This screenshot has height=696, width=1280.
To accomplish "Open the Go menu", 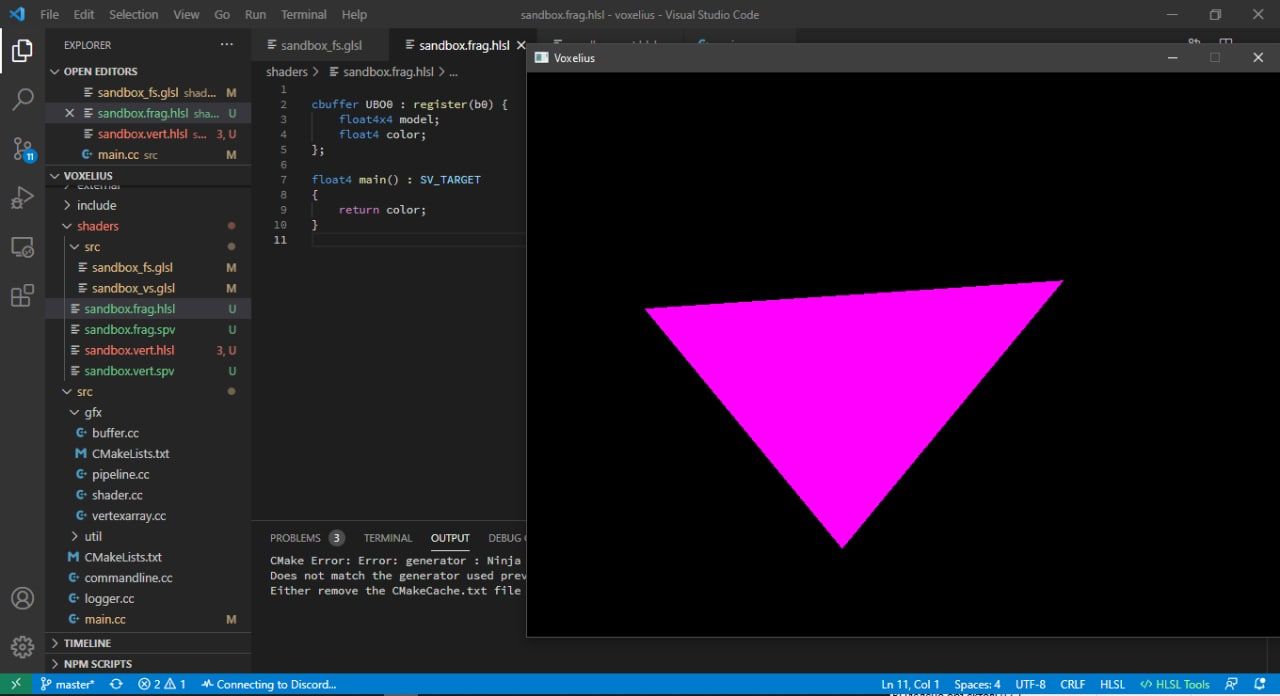I will click(222, 14).
